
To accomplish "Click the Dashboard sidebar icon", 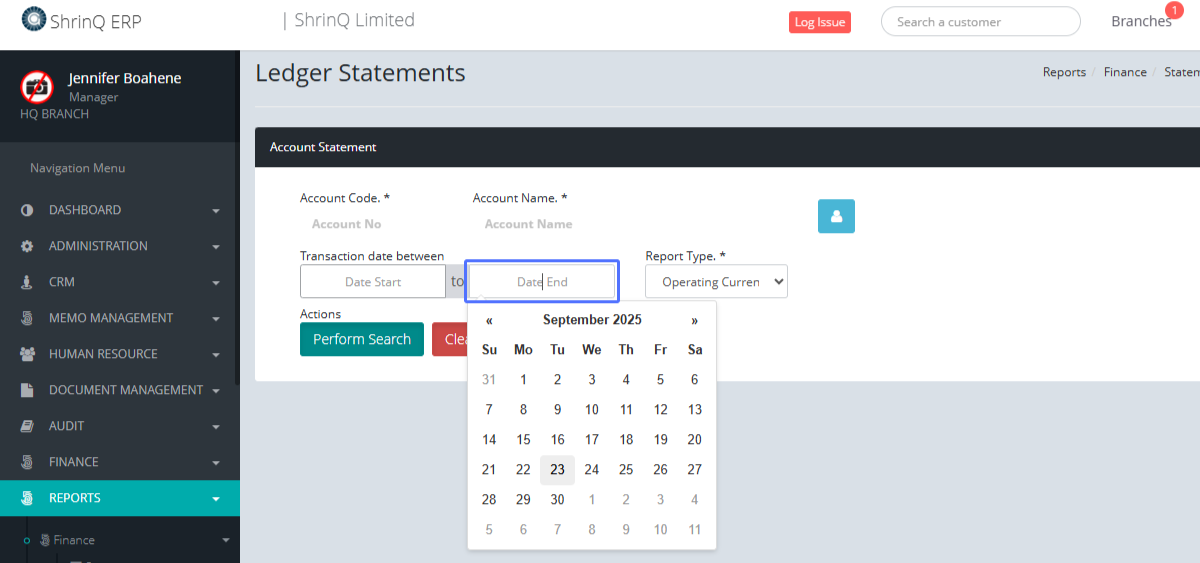I will point(27,210).
